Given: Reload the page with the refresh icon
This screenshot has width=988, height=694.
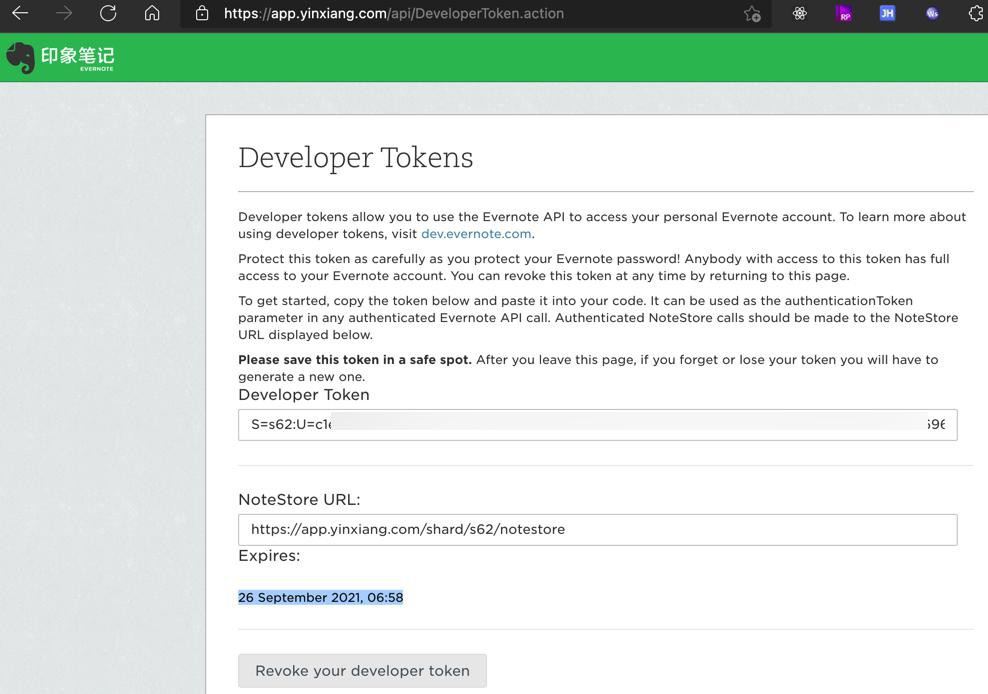Looking at the screenshot, I should point(108,13).
